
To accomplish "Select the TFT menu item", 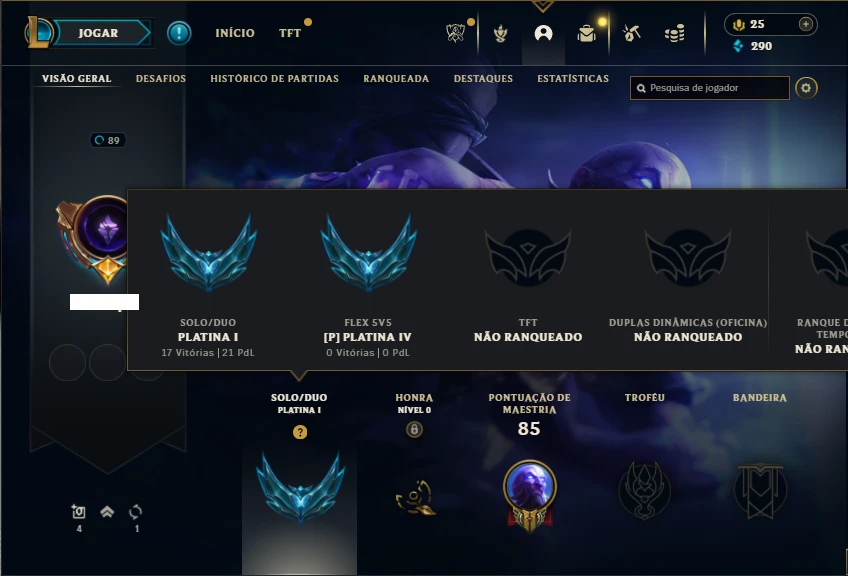I will [x=290, y=33].
